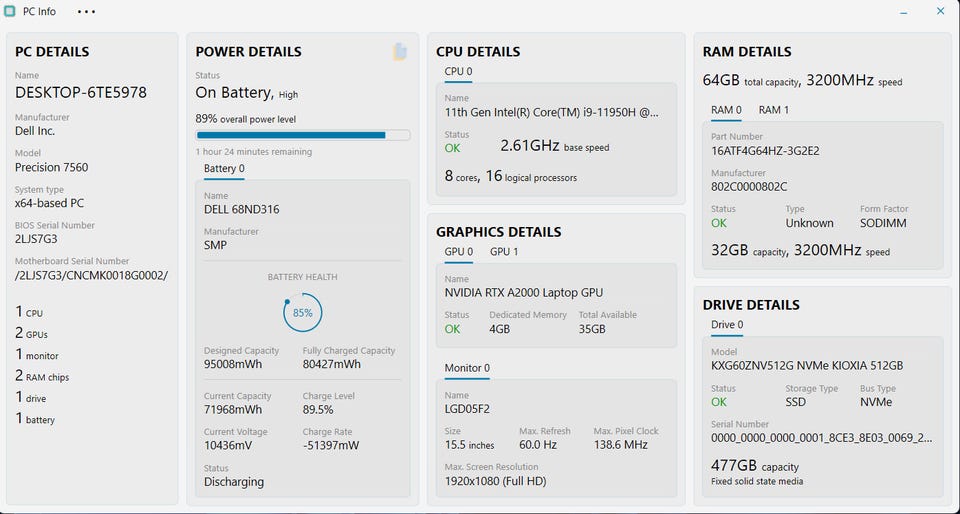The image size is (960, 514).
Task: Click the PC name DESKTOP-6TE5978
Action: pos(81,92)
